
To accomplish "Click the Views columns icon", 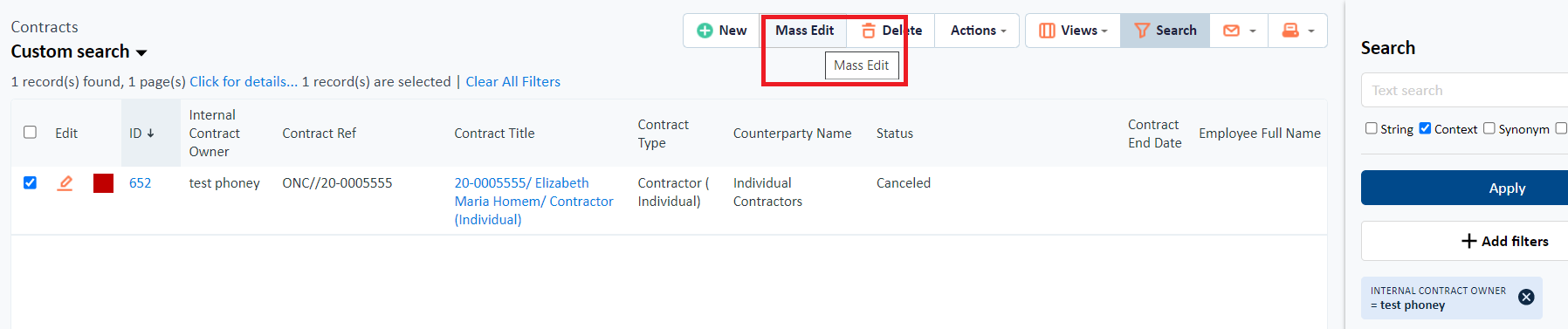I will (x=1047, y=31).
